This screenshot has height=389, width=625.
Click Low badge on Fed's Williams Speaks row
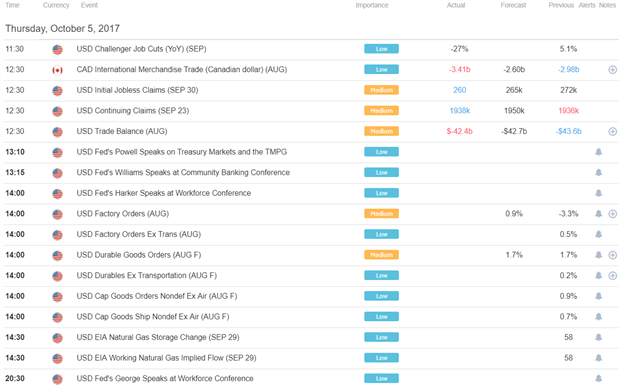pyautogui.click(x=381, y=173)
